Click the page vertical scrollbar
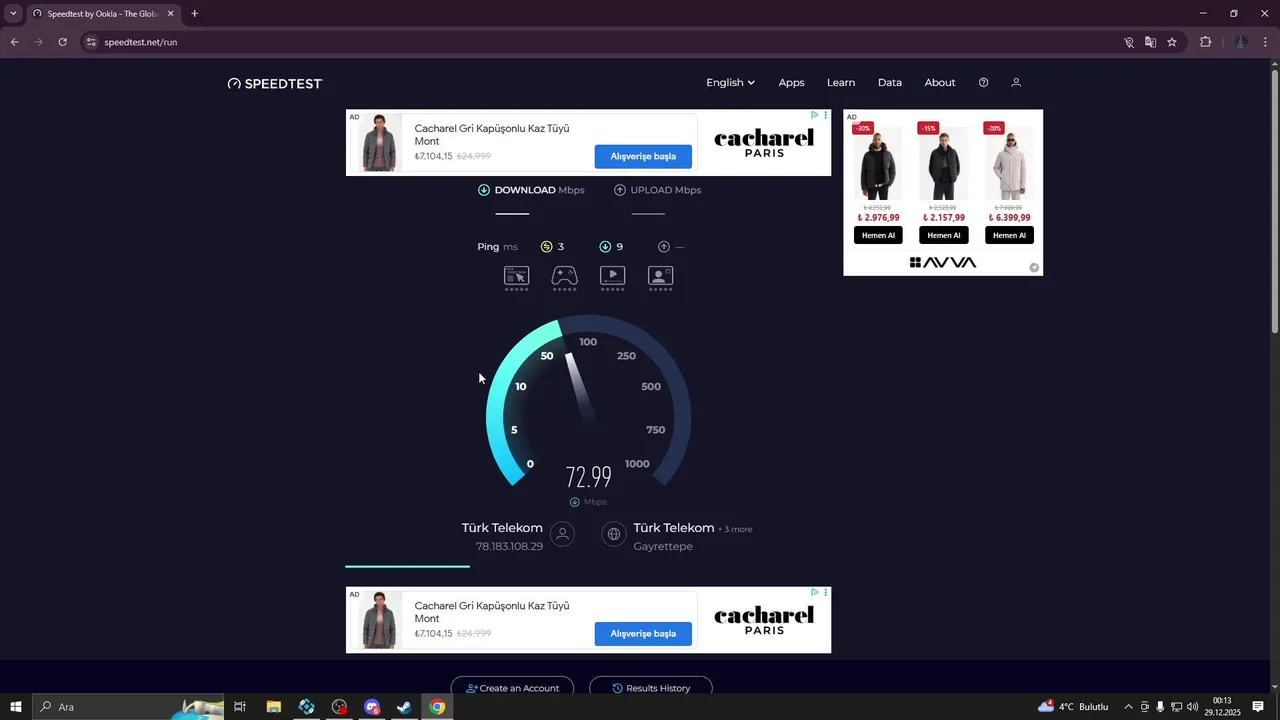Screen dimensions: 1280x720 point(1274,200)
